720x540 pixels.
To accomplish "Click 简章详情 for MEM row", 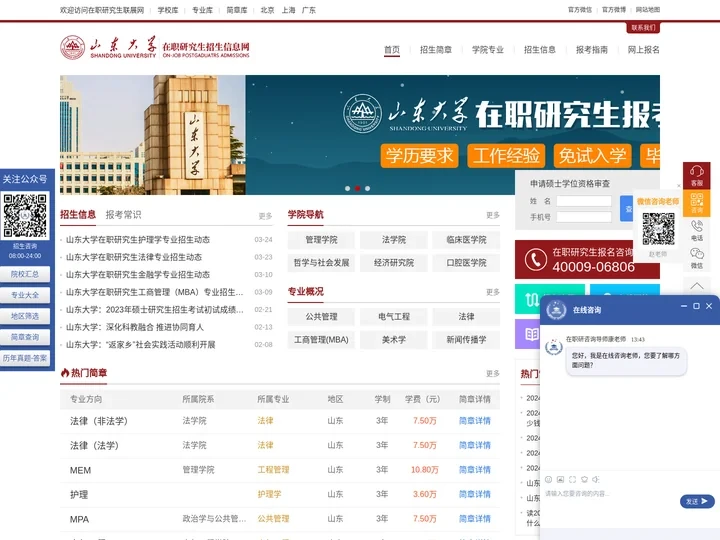I will (475, 470).
